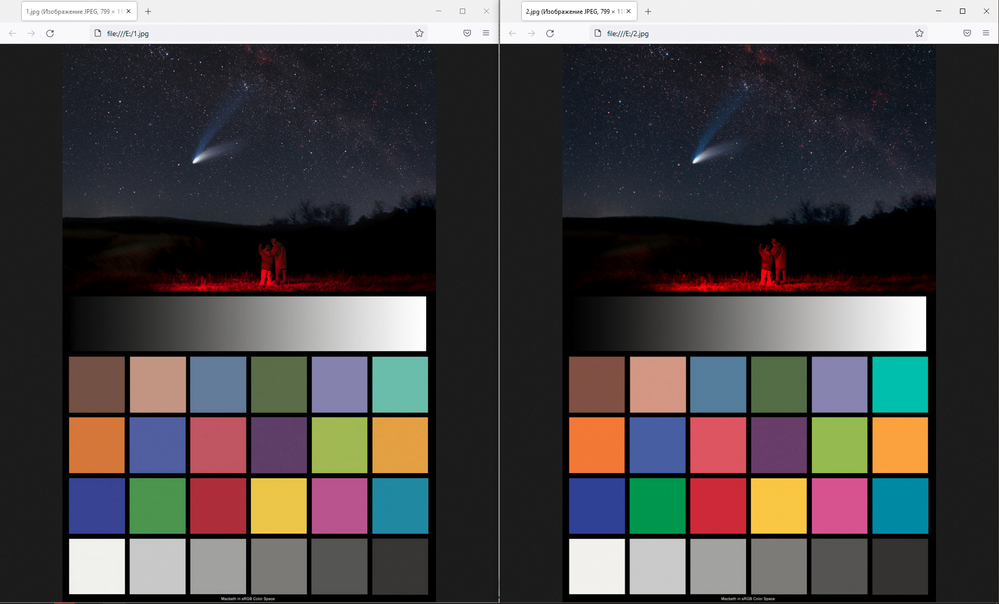Bookmark the 2.jpg page with the star
Image resolution: width=999 pixels, height=604 pixels.
pyautogui.click(x=919, y=33)
